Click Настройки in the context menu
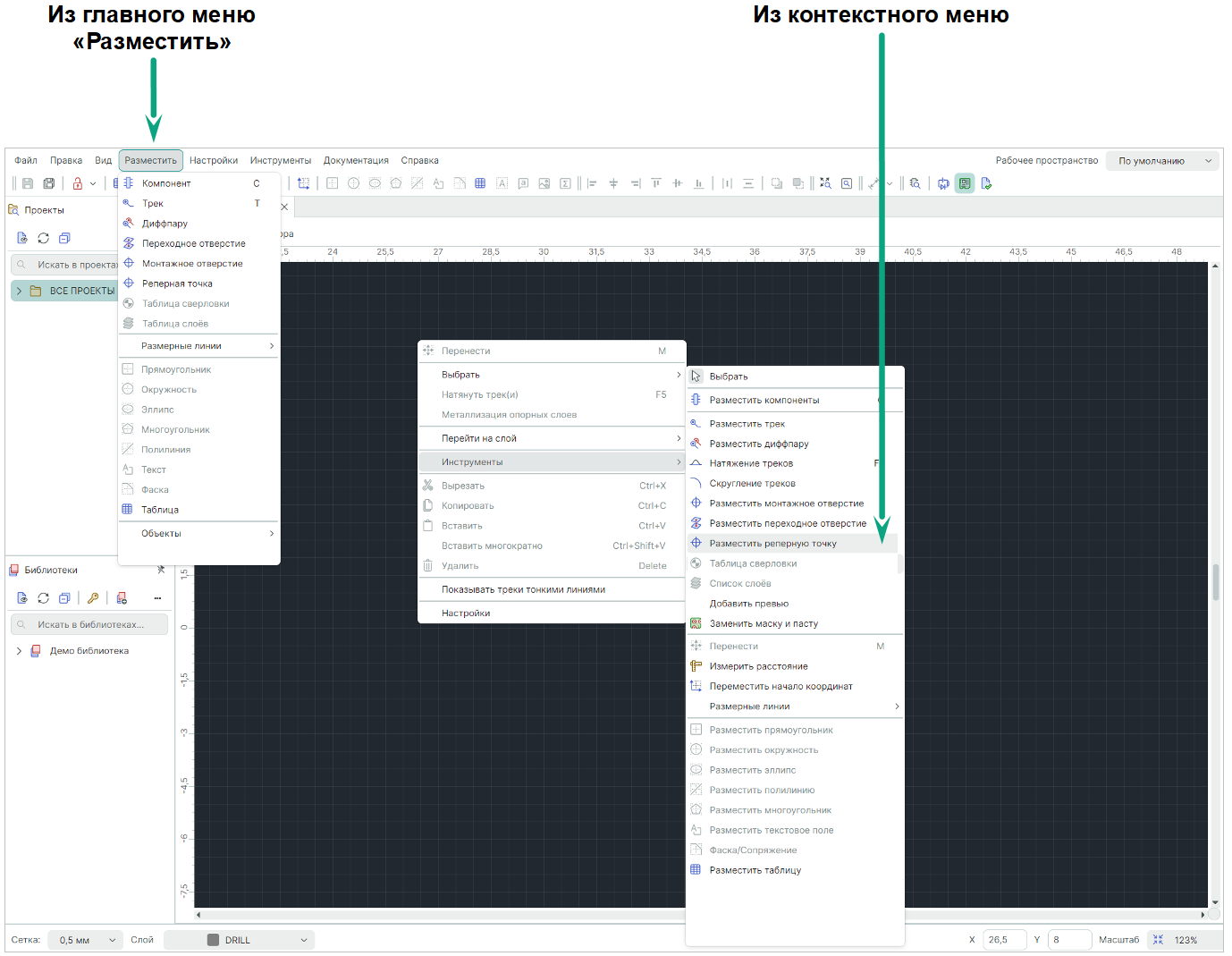This screenshot has width=1232, height=956. pos(552,613)
